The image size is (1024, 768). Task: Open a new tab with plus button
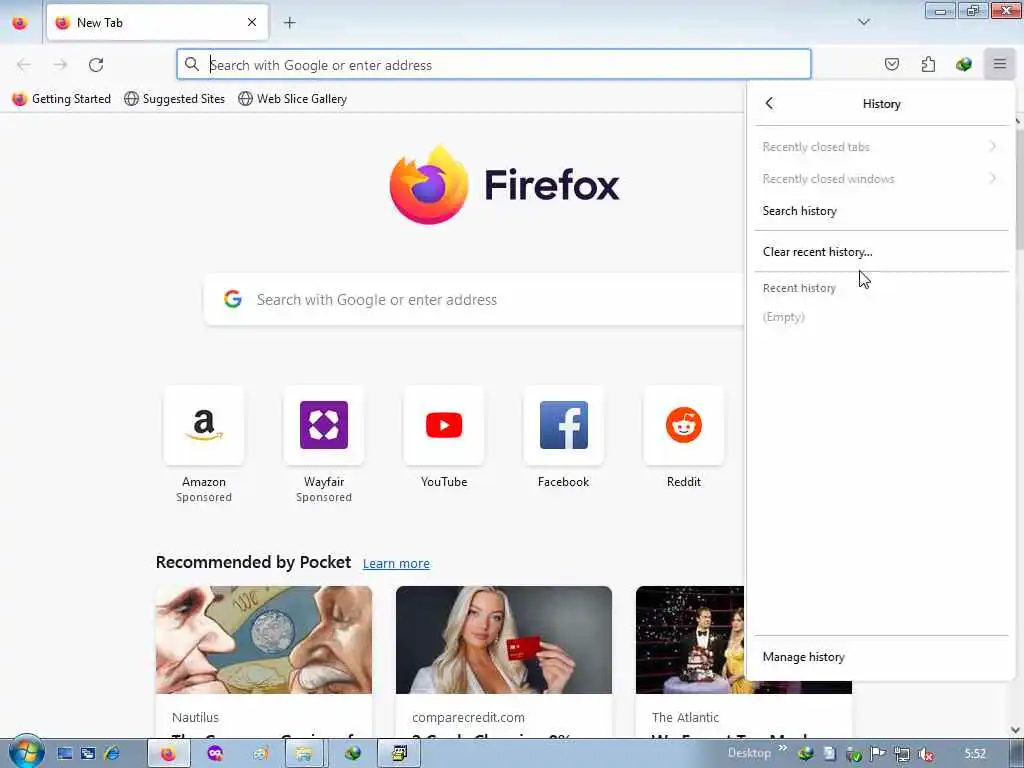pyautogui.click(x=290, y=22)
